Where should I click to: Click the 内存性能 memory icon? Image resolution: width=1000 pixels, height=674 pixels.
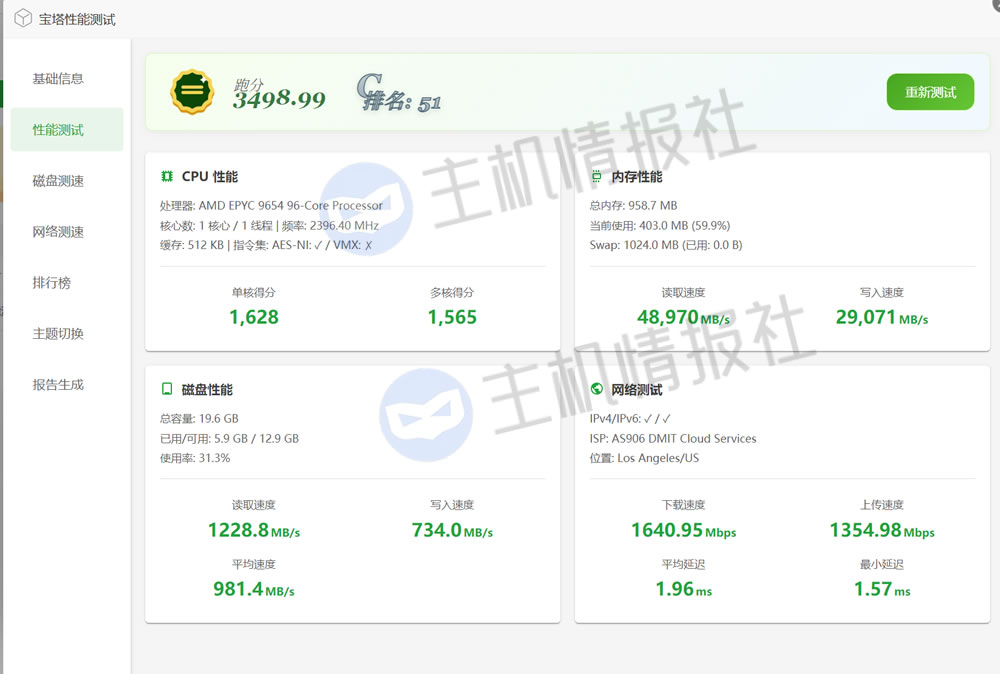[x=597, y=177]
